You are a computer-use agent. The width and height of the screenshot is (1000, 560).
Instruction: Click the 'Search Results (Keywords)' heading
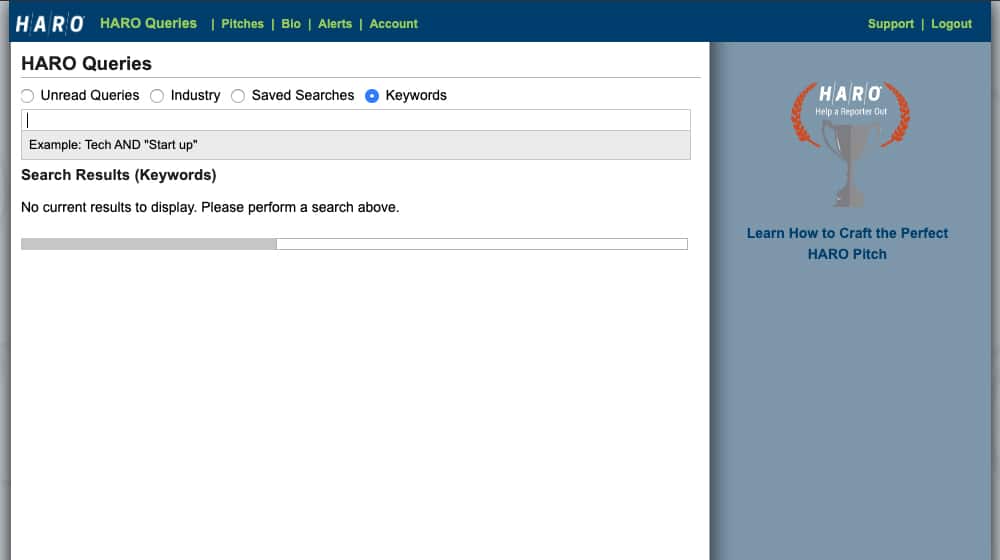[x=119, y=175]
